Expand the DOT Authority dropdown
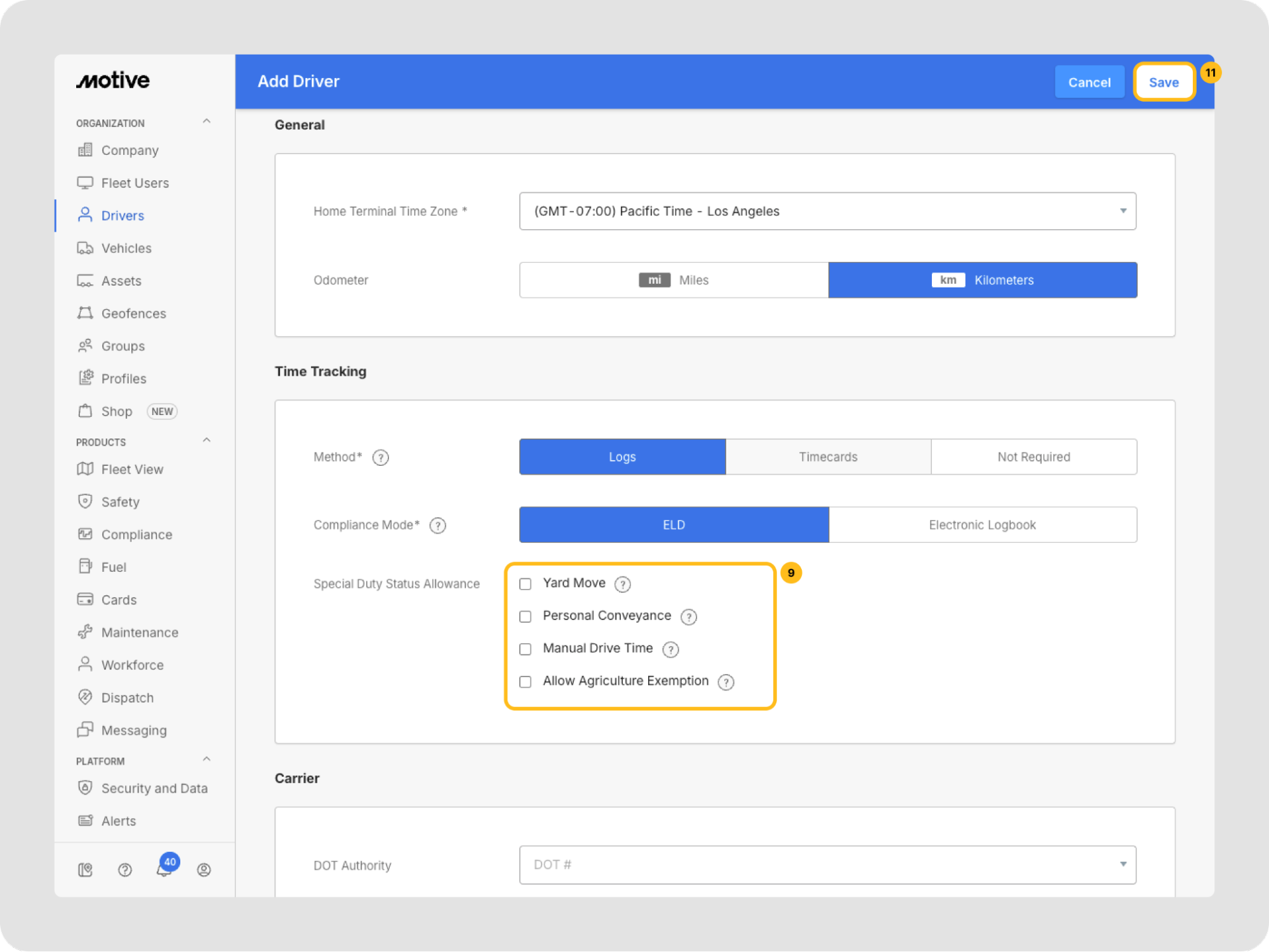This screenshot has width=1269, height=952. tap(827, 864)
